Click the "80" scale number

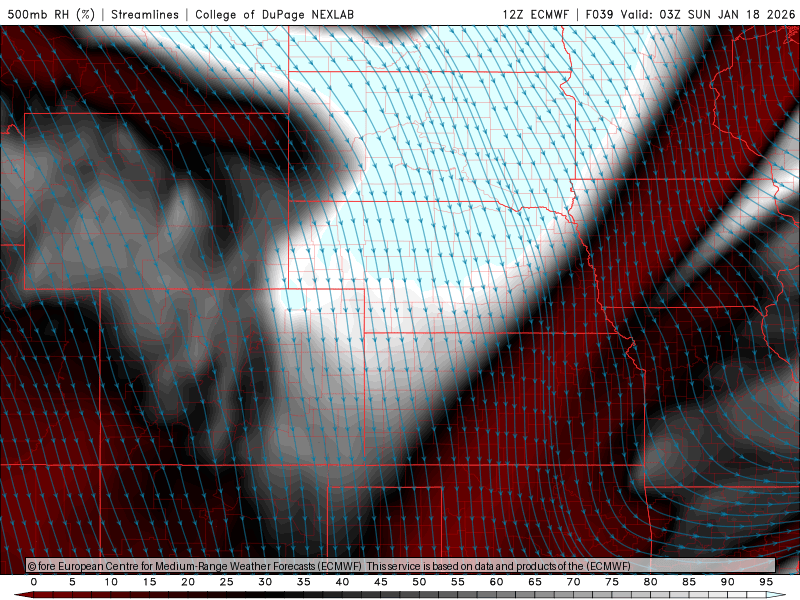651,582
